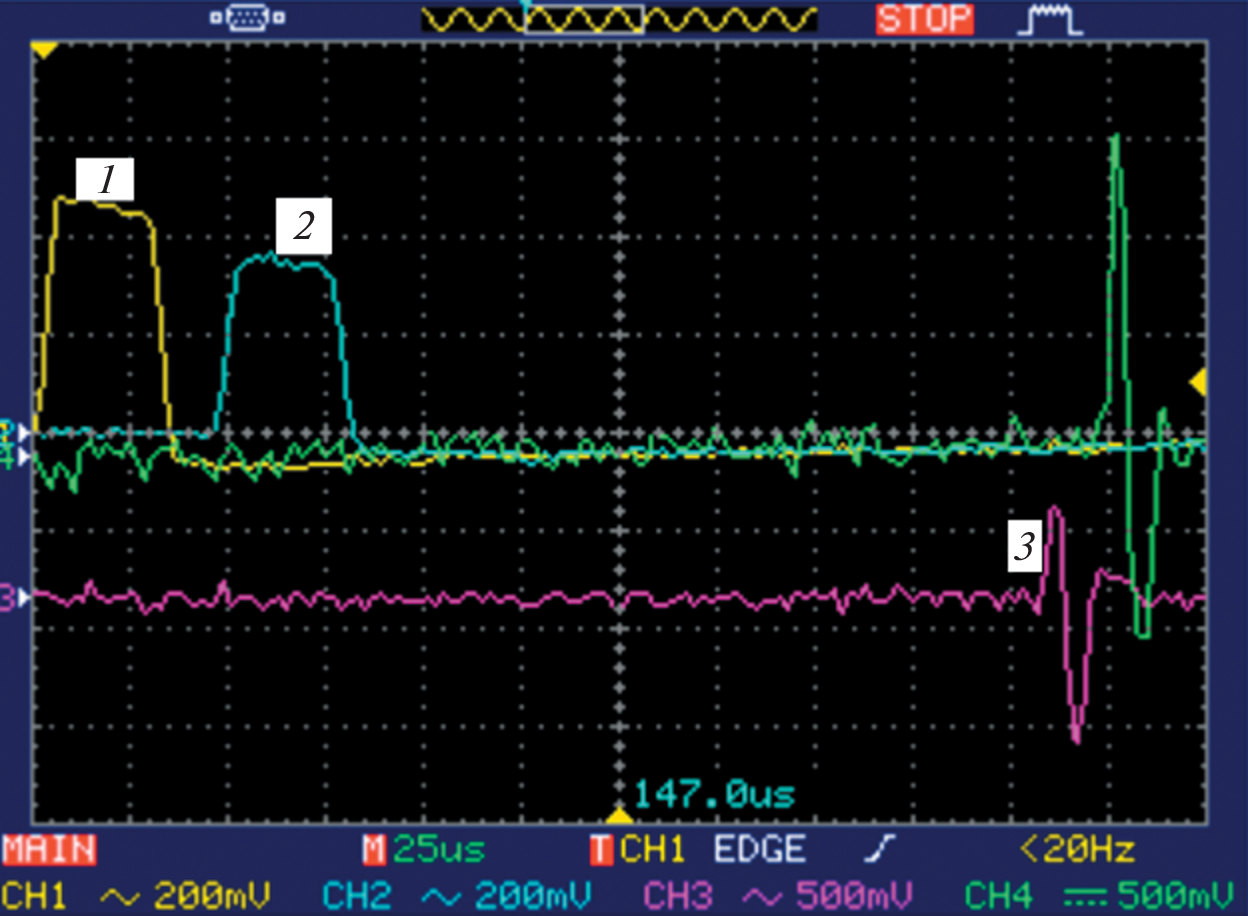Click the yellow trigger position marker at top left

pyautogui.click(x=43, y=49)
